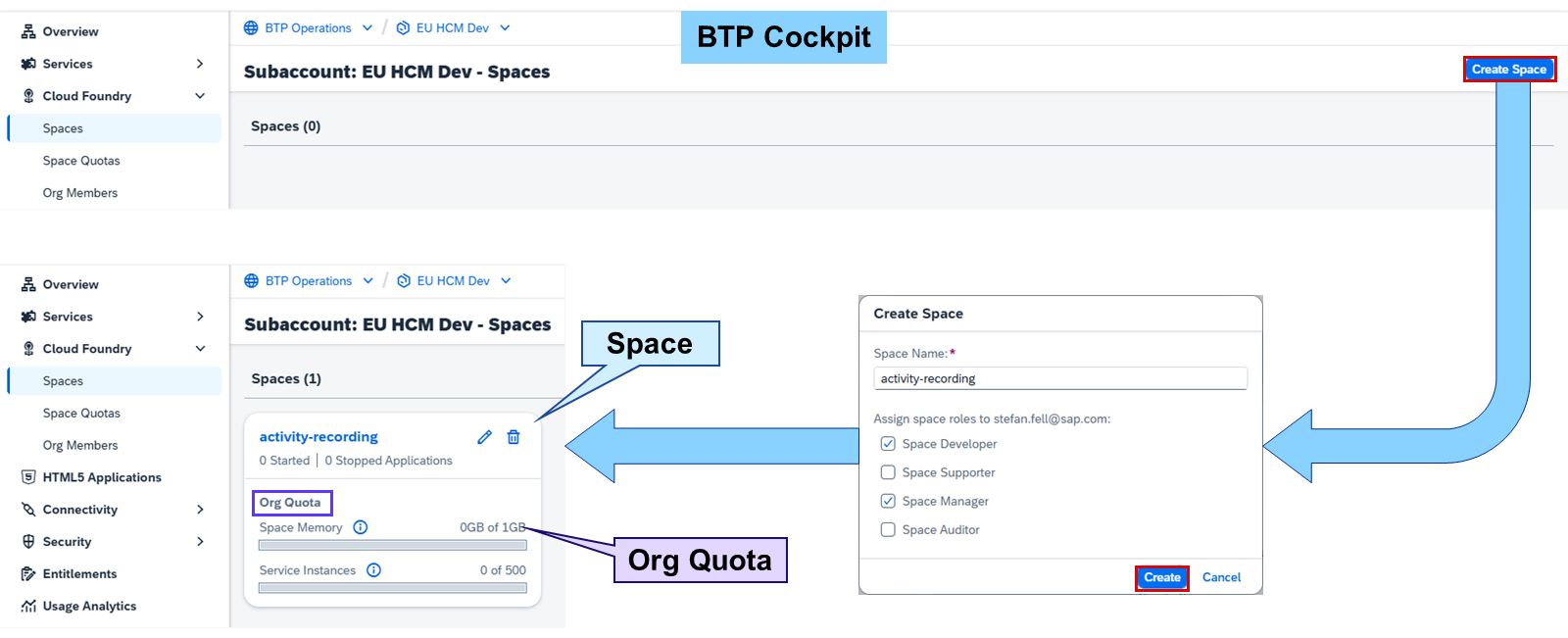Image resolution: width=1568 pixels, height=638 pixels.
Task: Click the Security shield icon
Action: [28, 541]
